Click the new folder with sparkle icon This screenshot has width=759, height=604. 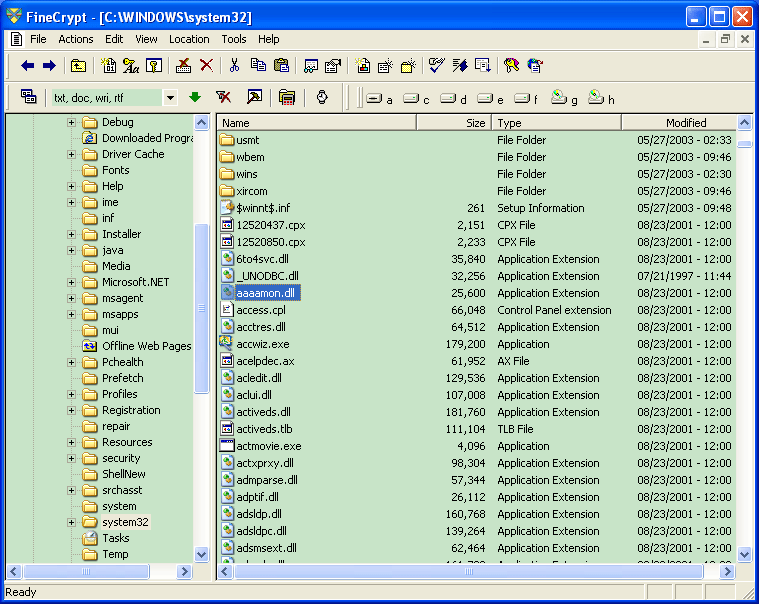click(x=408, y=65)
